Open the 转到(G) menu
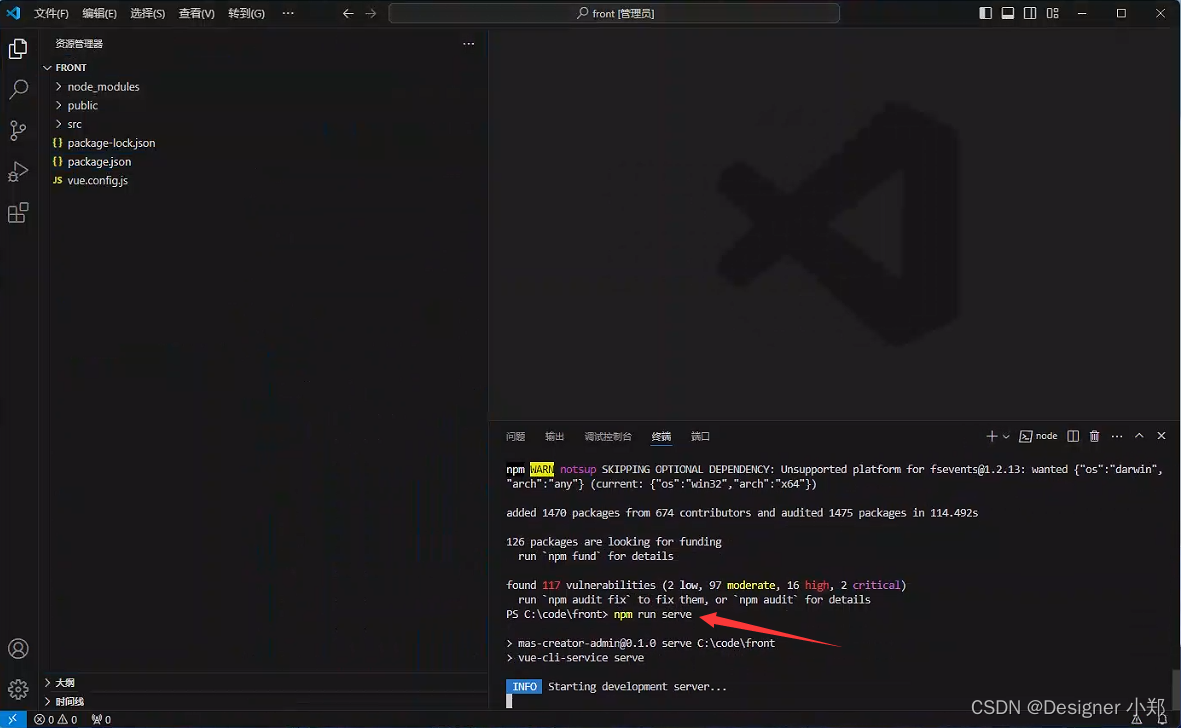Viewport: 1181px width, 728px height. point(246,13)
